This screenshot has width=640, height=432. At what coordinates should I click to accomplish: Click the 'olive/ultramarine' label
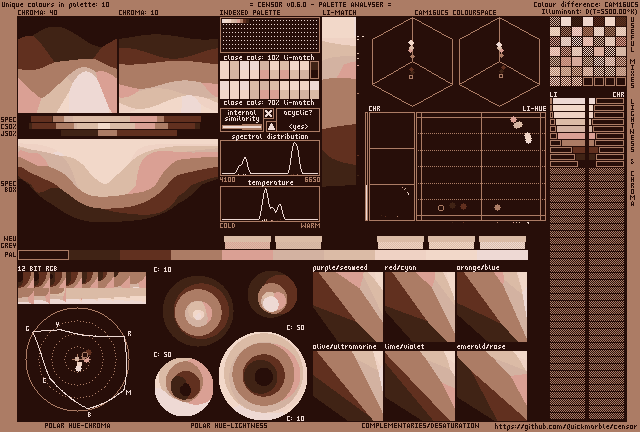(x=344, y=346)
